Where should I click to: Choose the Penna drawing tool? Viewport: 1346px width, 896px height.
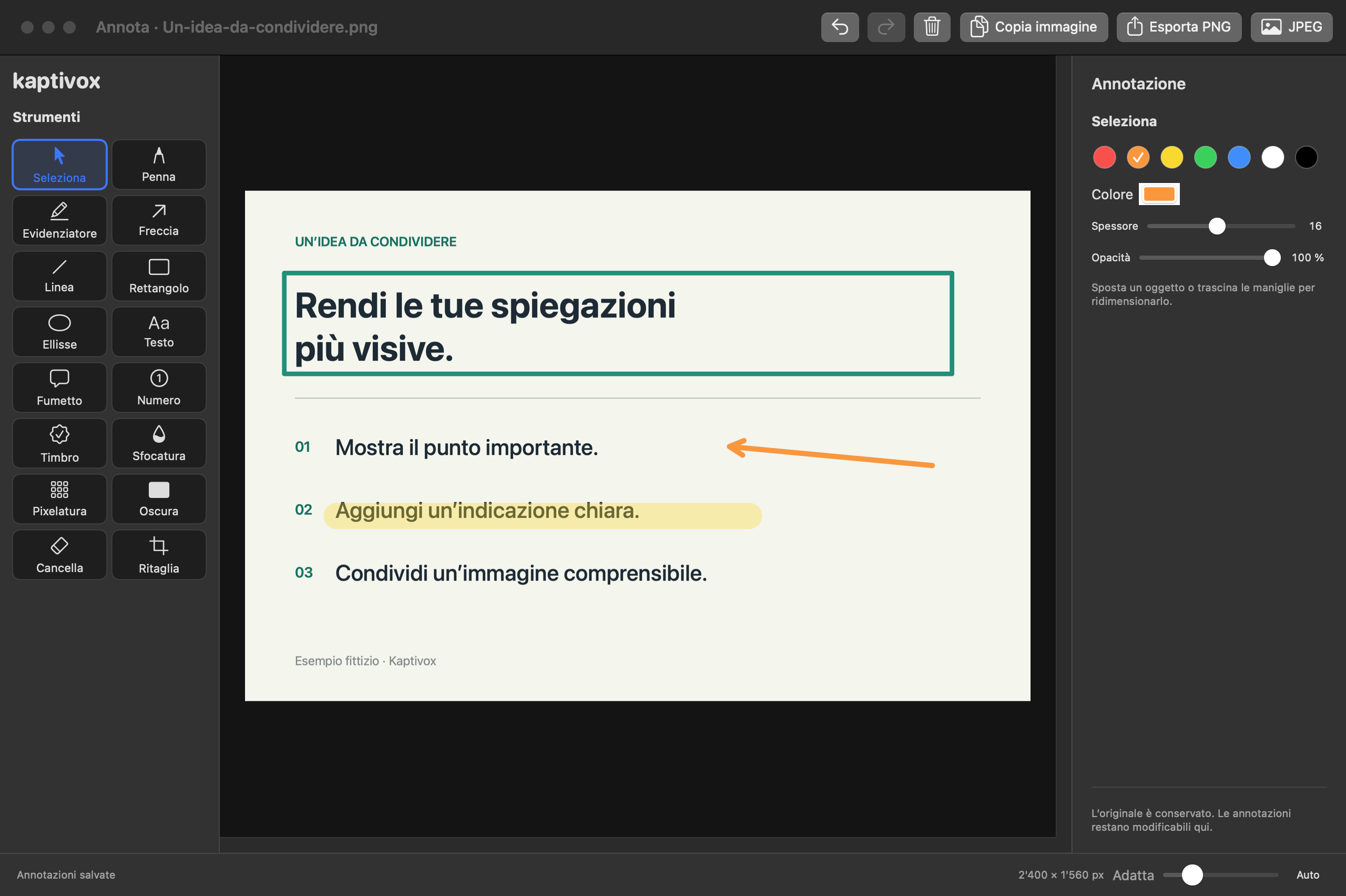tap(159, 164)
